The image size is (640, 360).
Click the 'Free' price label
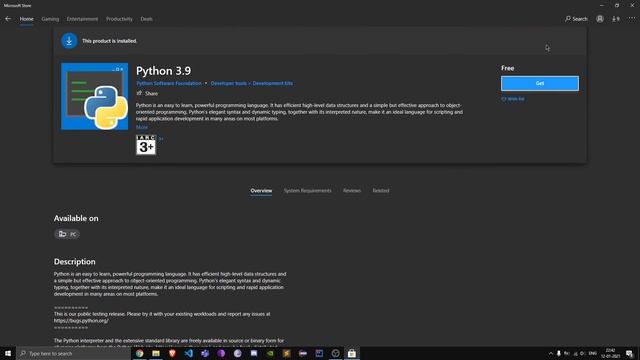[x=507, y=68]
